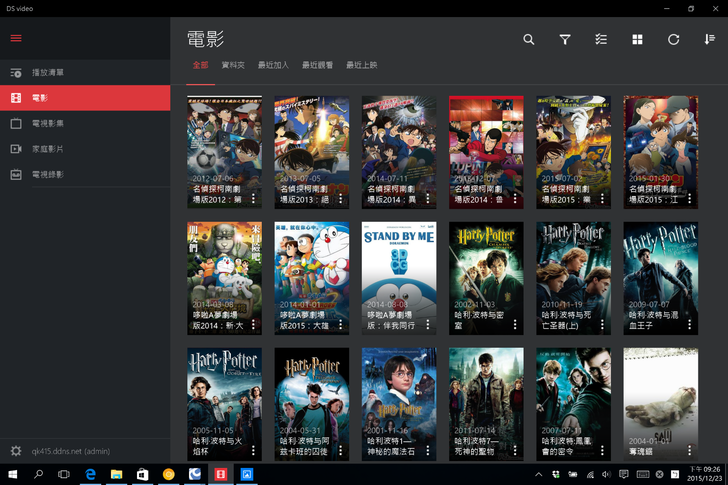Switch to the 資料夾 tab
The image size is (728, 485).
[x=233, y=65]
